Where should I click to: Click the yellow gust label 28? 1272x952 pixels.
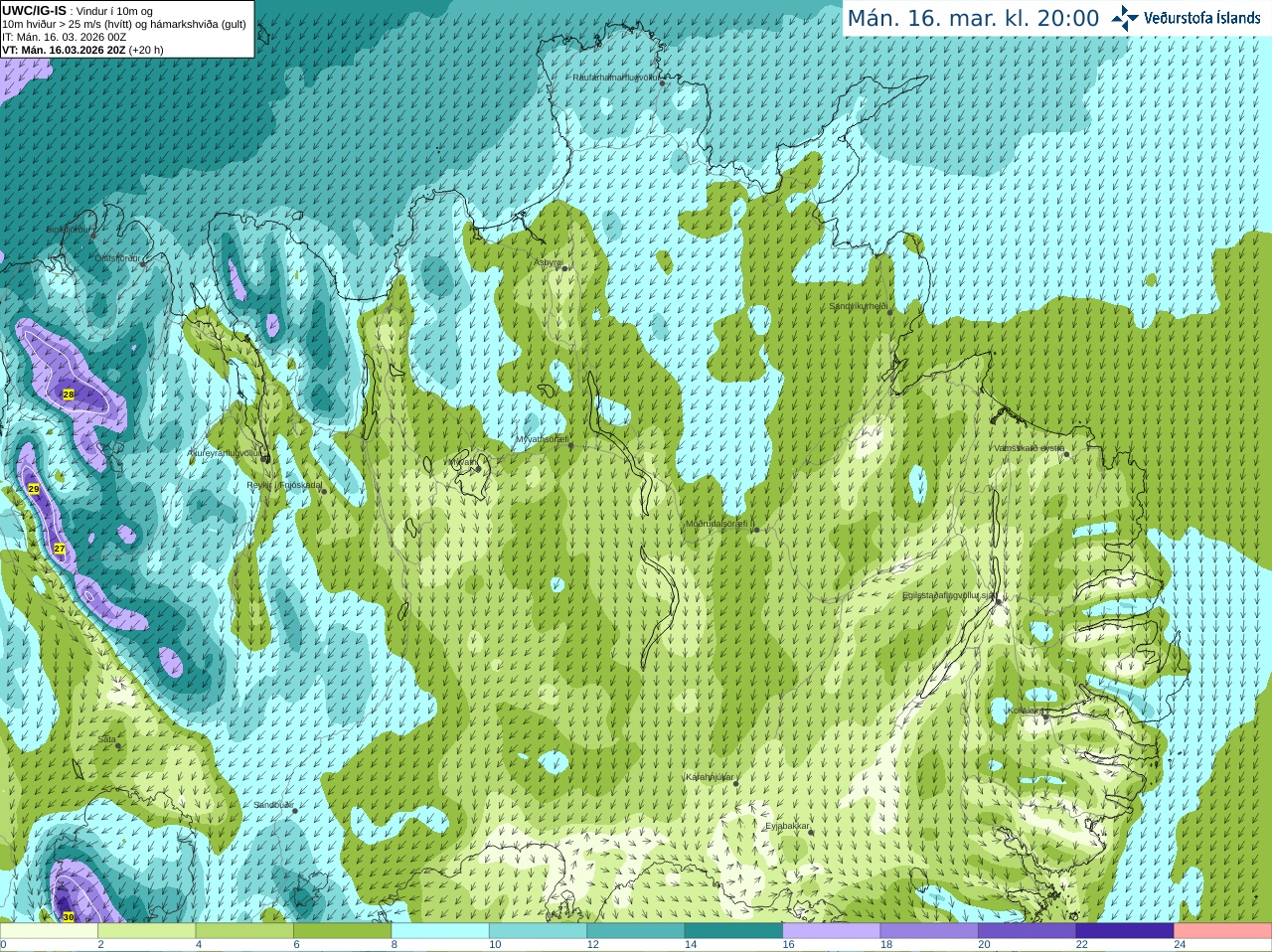click(x=69, y=395)
